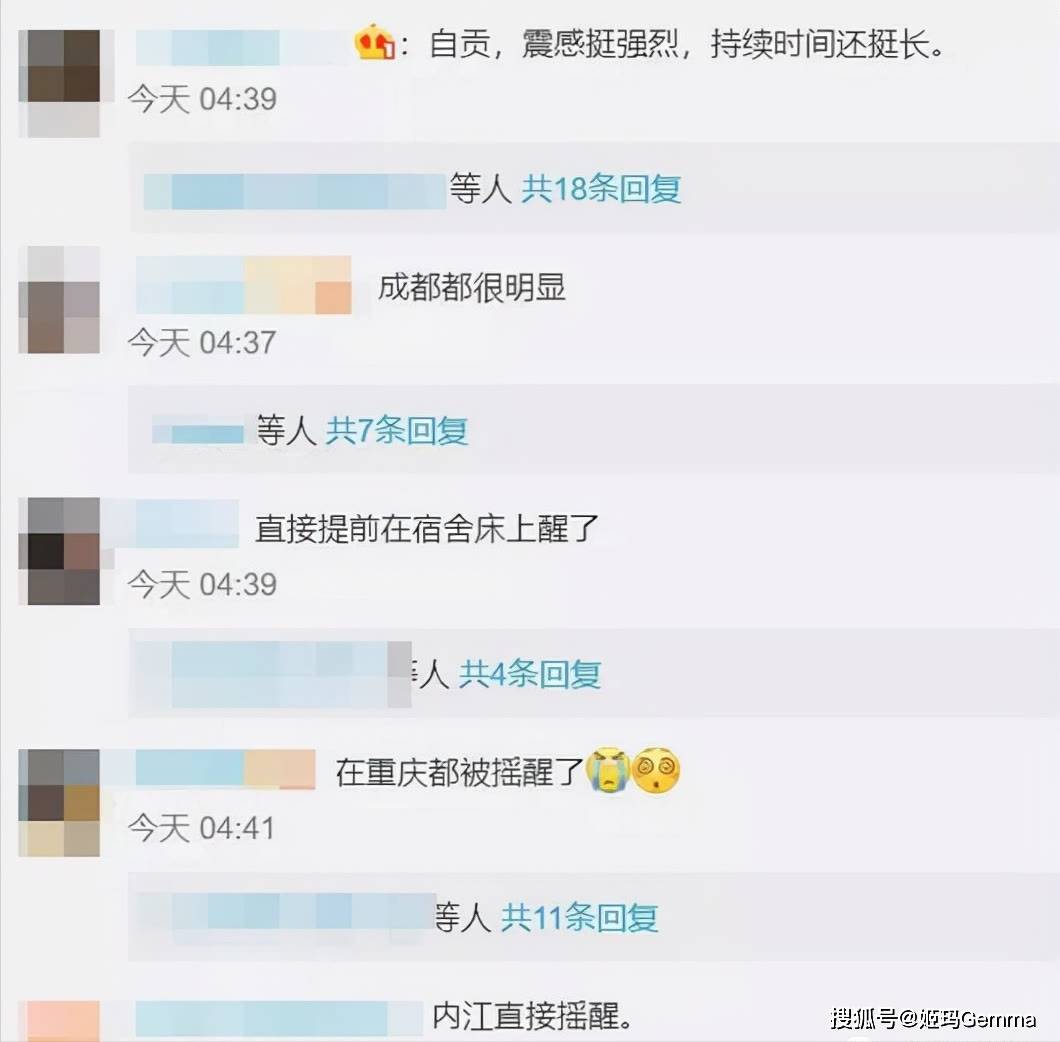
Task: Expand the 共7条回复 replies link
Action: 397,430
